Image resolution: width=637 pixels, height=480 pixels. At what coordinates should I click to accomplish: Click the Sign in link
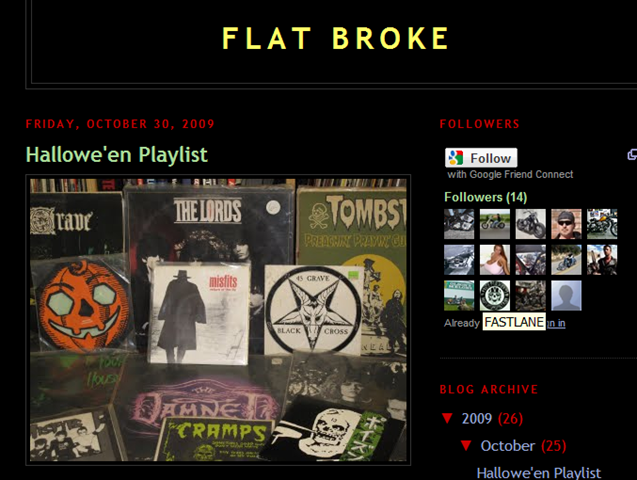point(555,323)
